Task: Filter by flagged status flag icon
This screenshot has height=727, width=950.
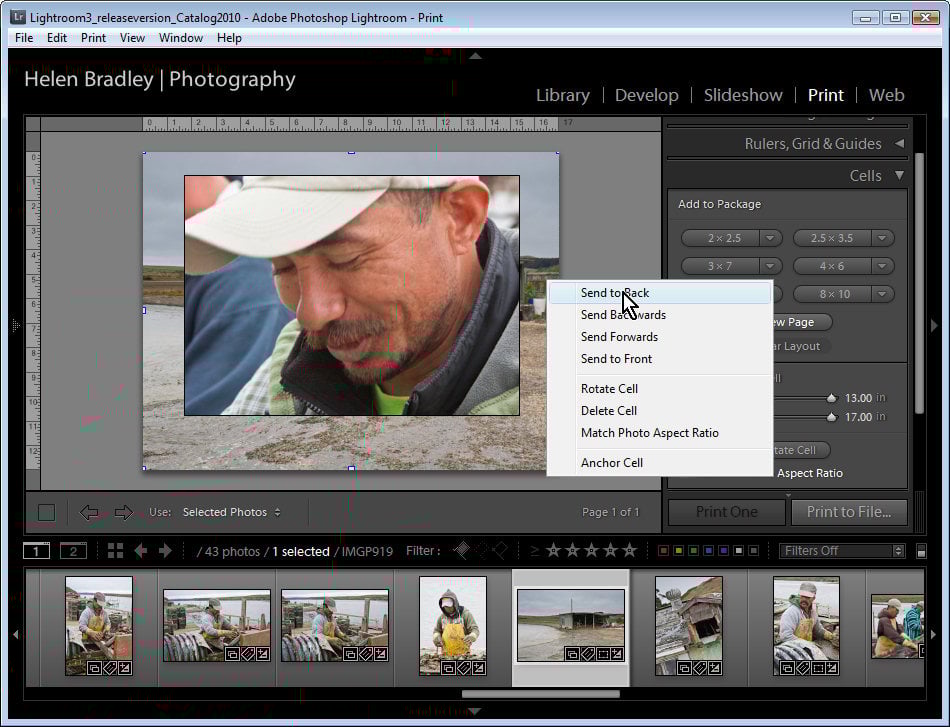Action: [461, 550]
